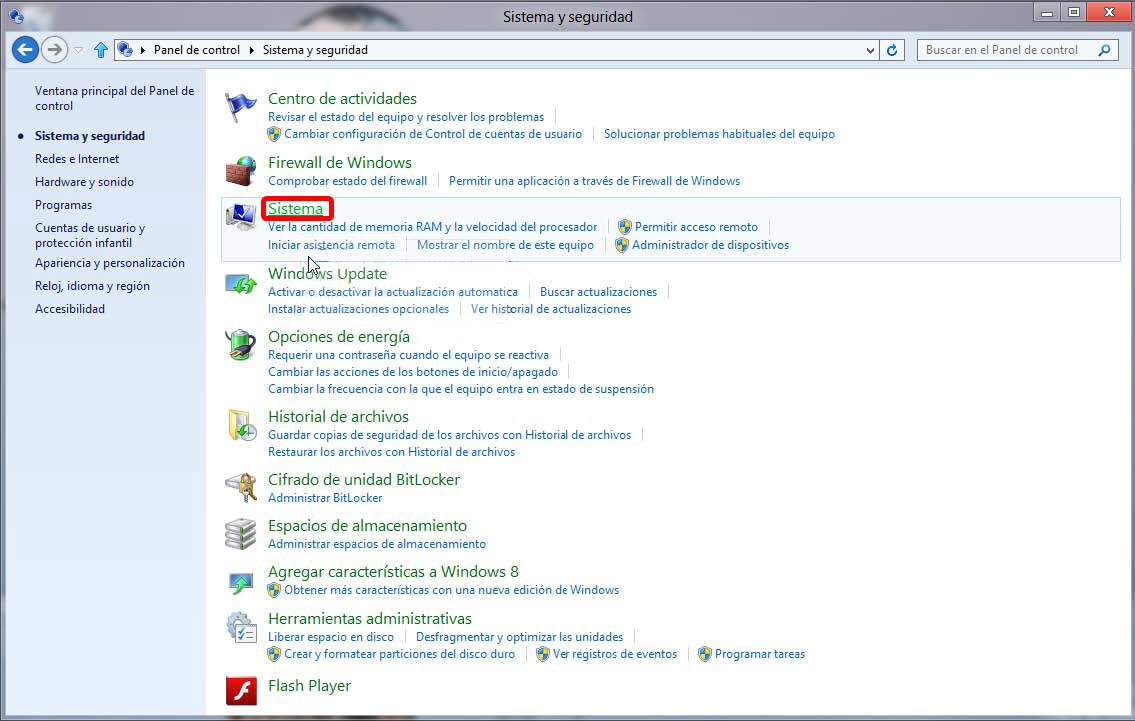Click the red Flash Player icon

pyautogui.click(x=241, y=691)
